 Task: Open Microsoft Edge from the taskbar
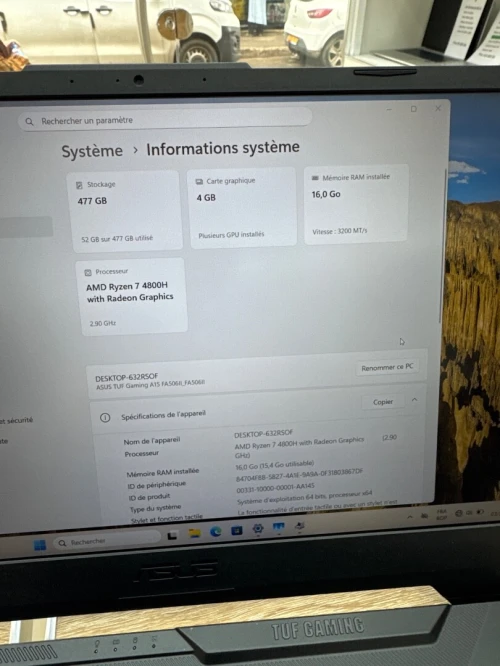216,531
